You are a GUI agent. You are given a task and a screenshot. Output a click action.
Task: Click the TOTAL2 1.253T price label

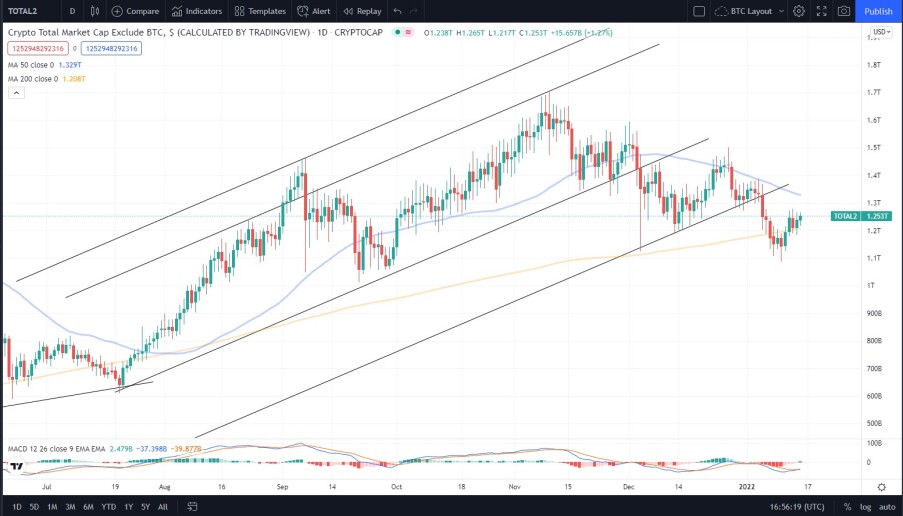[862, 217]
